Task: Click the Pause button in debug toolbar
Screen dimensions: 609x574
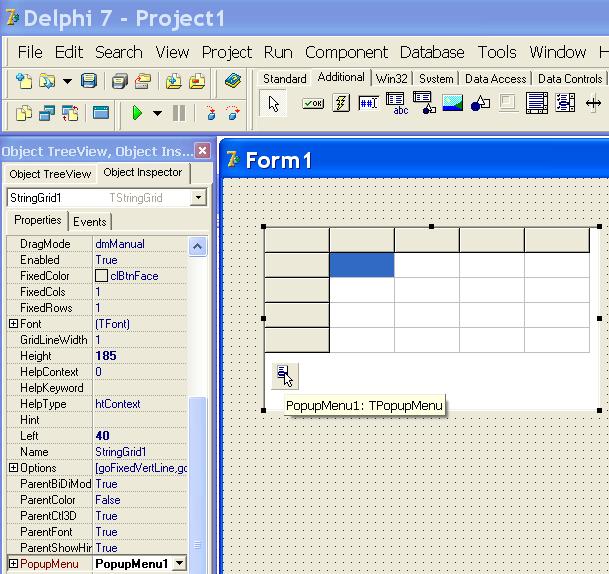Action: point(179,113)
